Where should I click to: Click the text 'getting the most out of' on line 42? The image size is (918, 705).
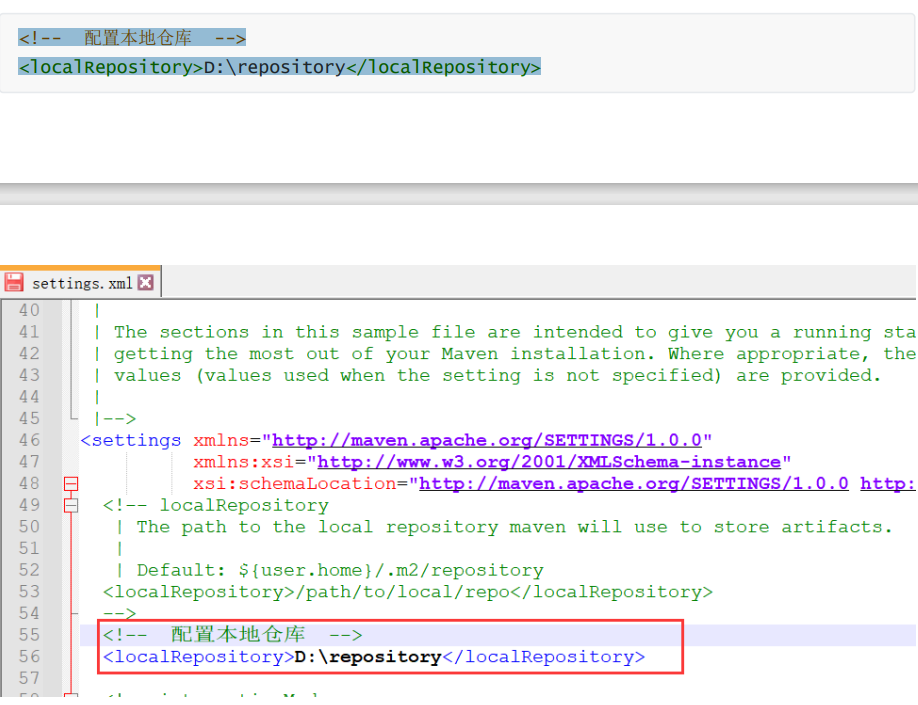coord(244,354)
